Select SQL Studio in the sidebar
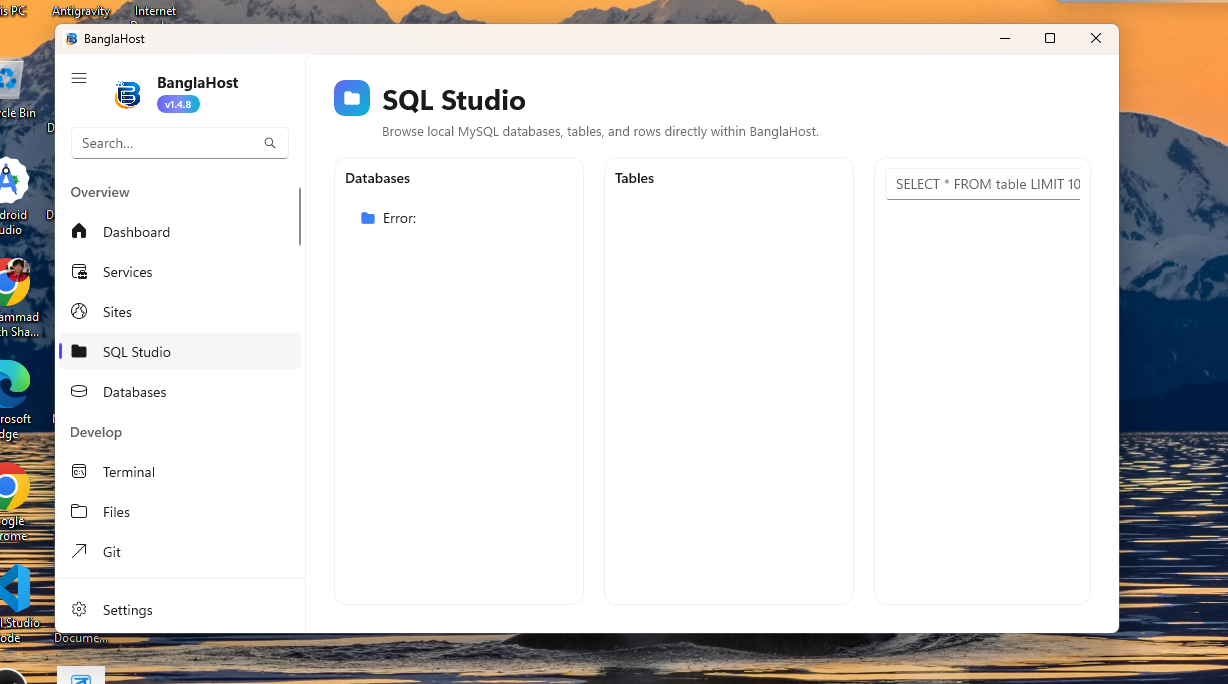This screenshot has width=1228, height=684. tap(180, 351)
